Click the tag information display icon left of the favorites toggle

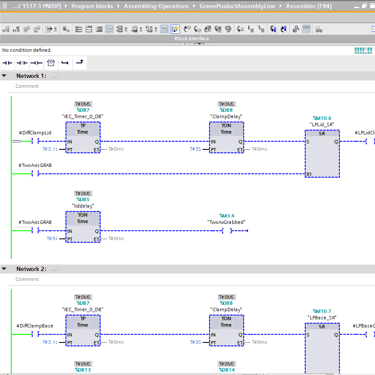[149, 29]
